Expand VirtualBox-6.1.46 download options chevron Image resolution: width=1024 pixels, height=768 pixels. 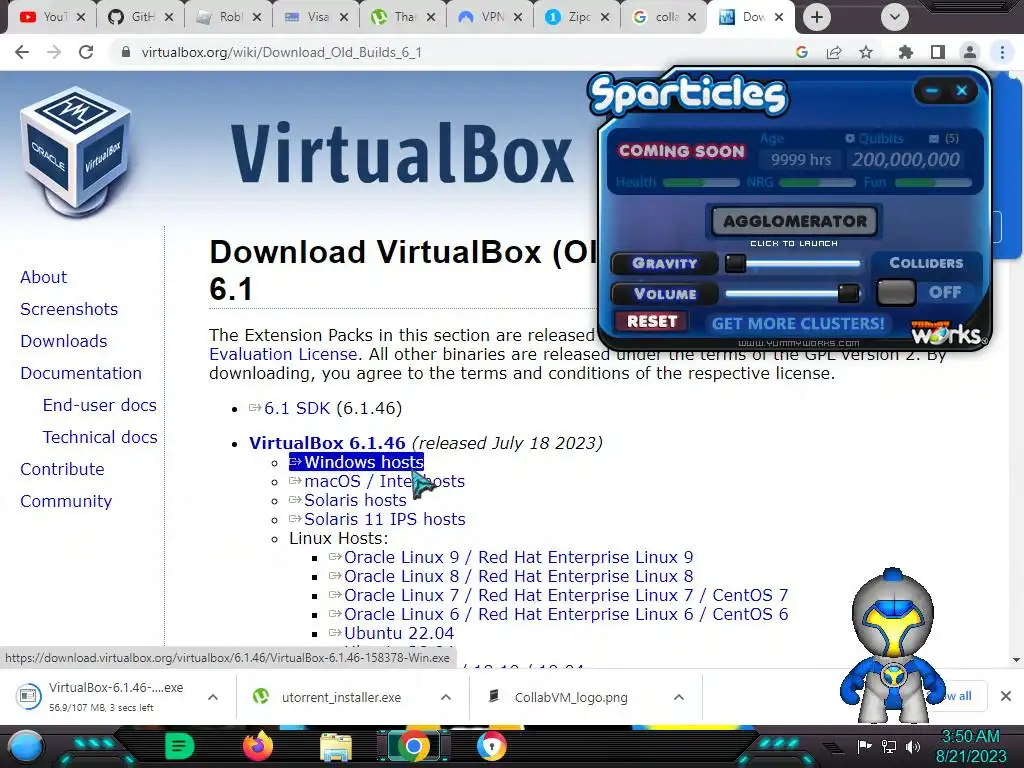[213, 697]
